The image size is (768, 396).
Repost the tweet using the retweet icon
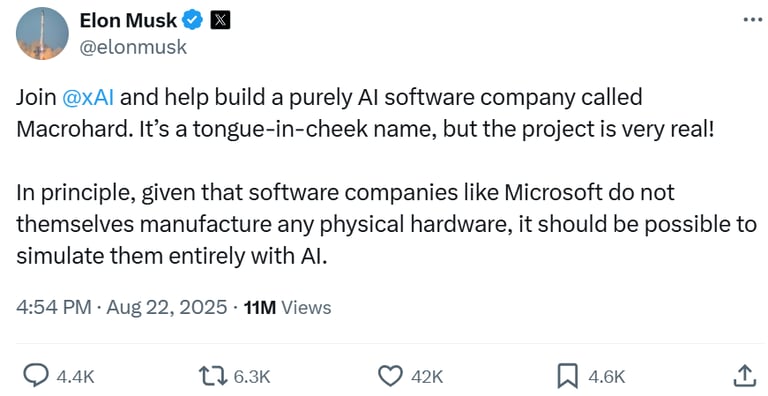pyautogui.click(x=213, y=376)
